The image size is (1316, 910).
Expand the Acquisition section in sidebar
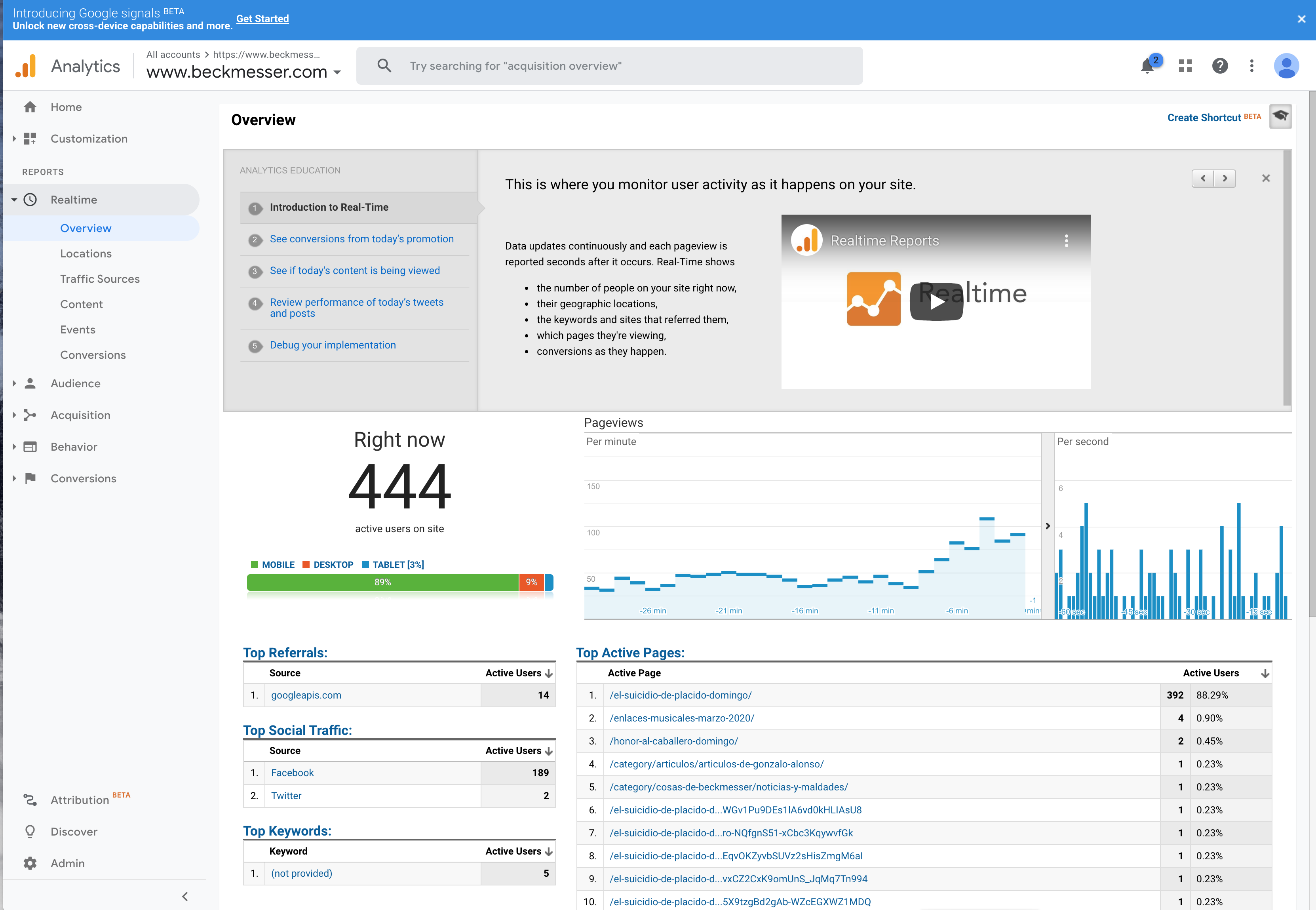(80, 414)
